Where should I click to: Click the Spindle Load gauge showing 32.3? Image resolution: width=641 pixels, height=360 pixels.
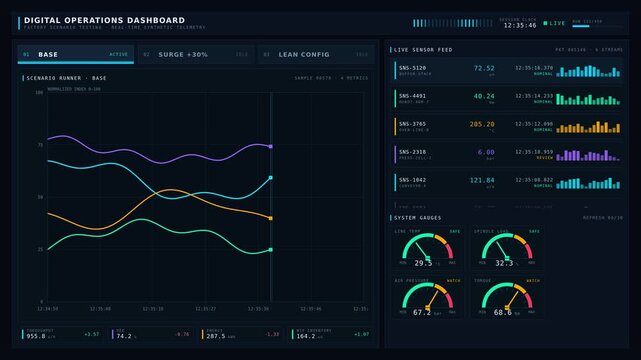507,248
